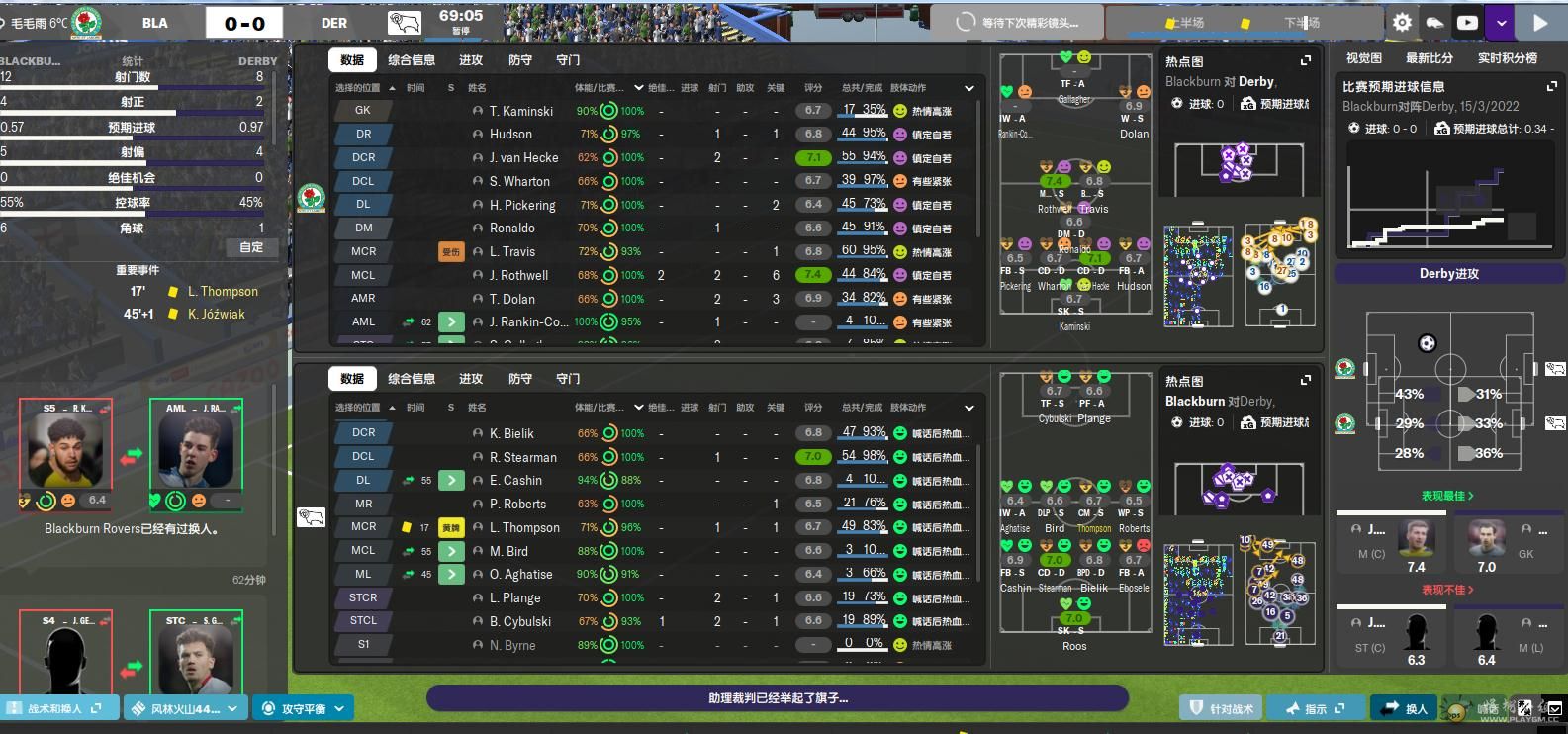Click the Blackburn crest beside the top player table
Screen dimensions: 1568x734
click(x=312, y=198)
